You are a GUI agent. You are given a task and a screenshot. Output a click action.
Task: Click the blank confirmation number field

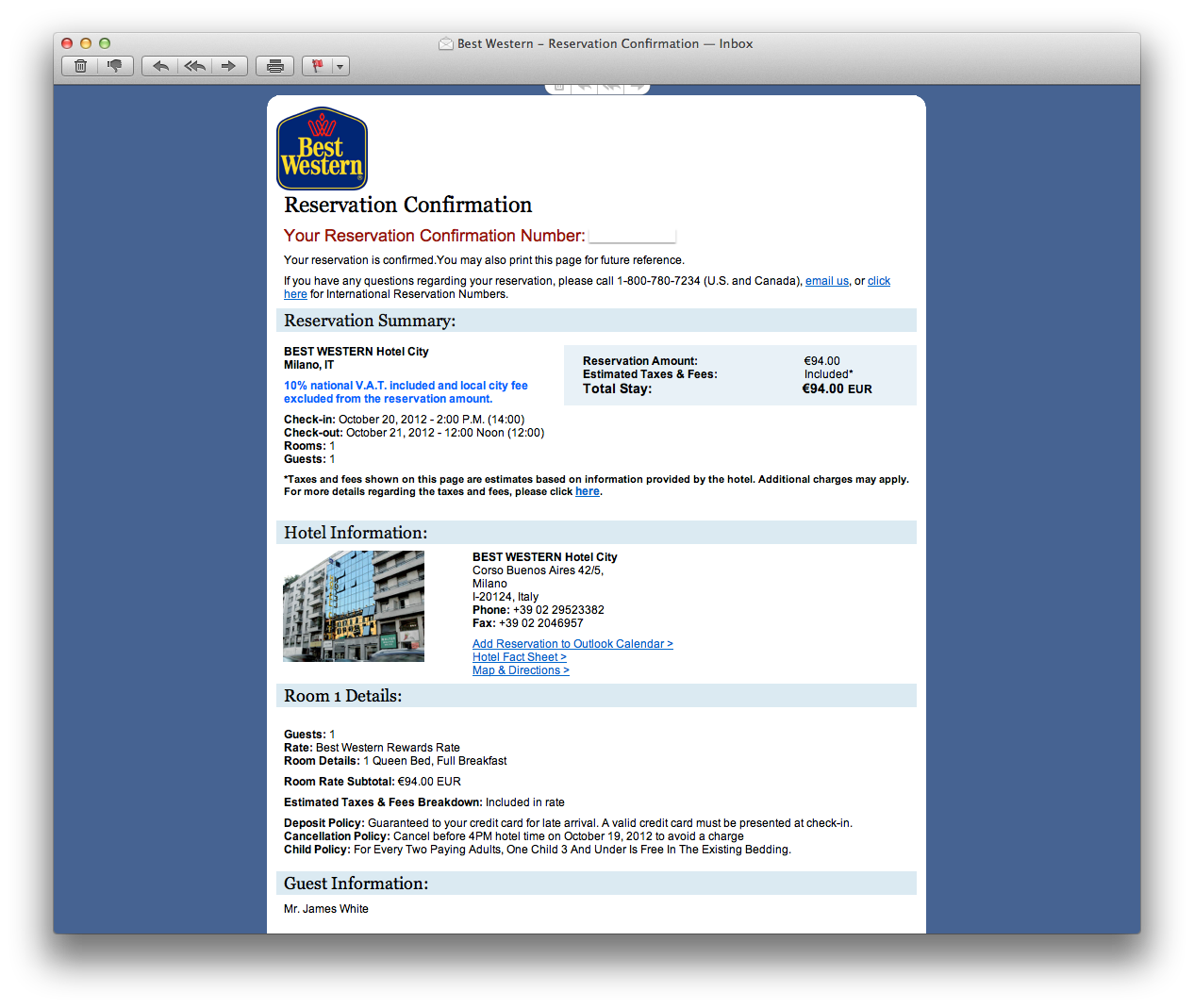coord(632,236)
